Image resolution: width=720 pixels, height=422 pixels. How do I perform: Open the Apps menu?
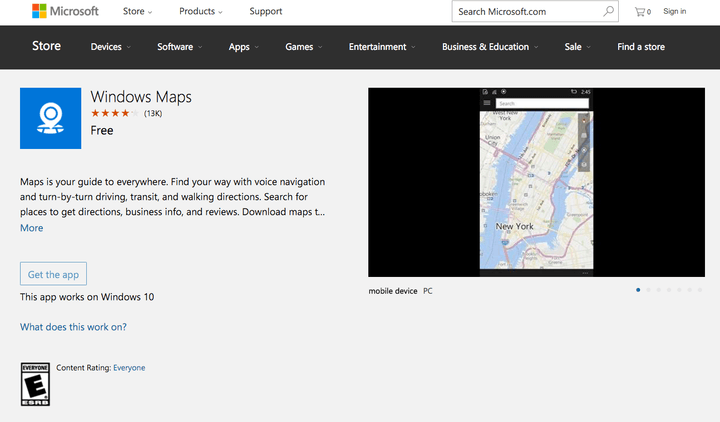(x=244, y=47)
